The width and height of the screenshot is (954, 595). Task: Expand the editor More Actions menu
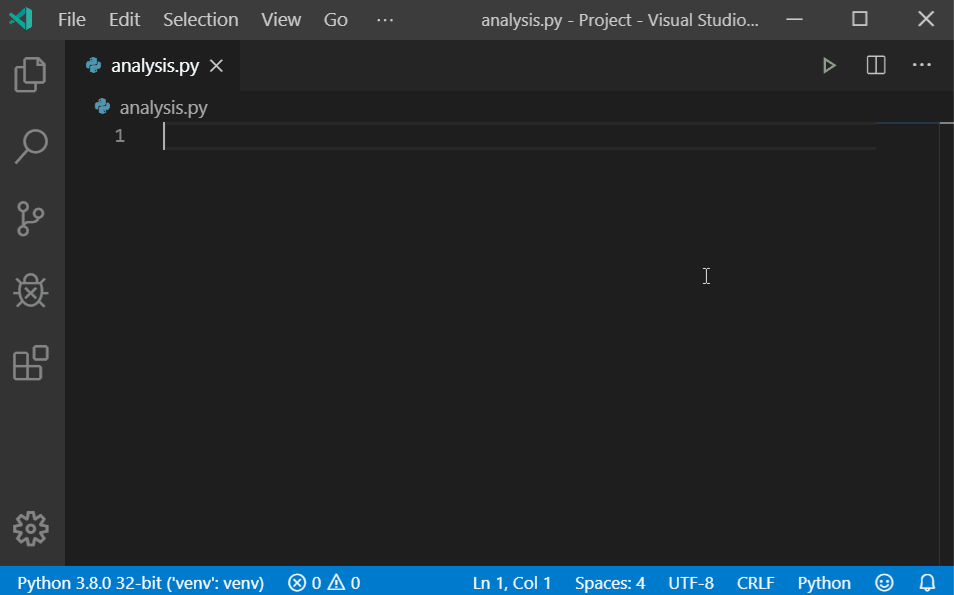point(922,66)
